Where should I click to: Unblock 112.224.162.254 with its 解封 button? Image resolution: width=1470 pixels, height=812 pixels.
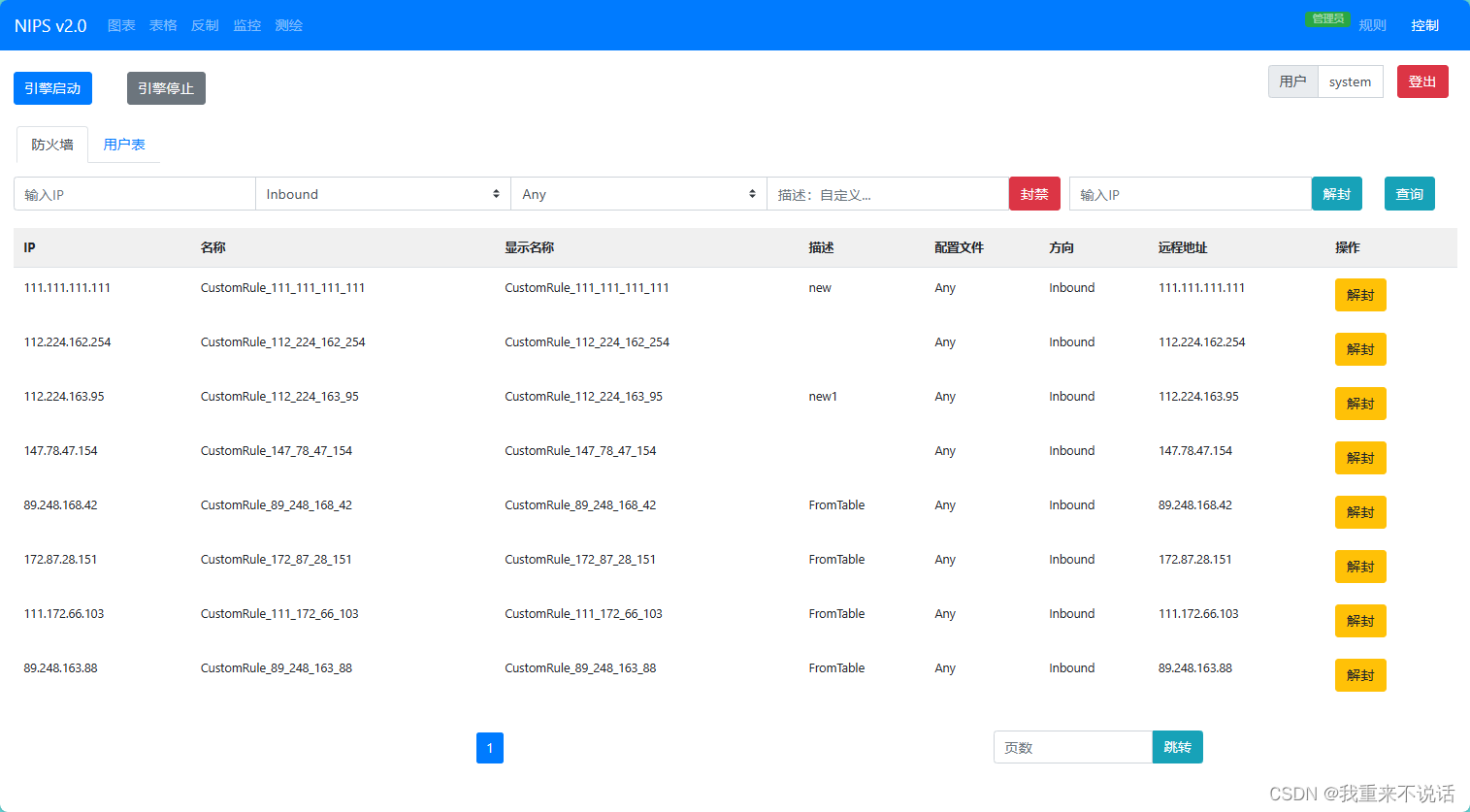pyautogui.click(x=1360, y=349)
